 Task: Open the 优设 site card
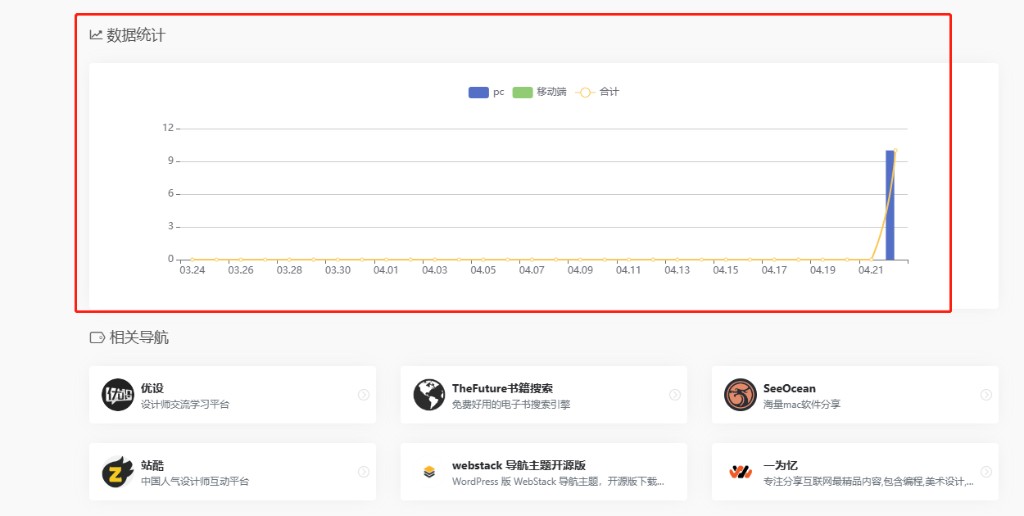[232, 395]
